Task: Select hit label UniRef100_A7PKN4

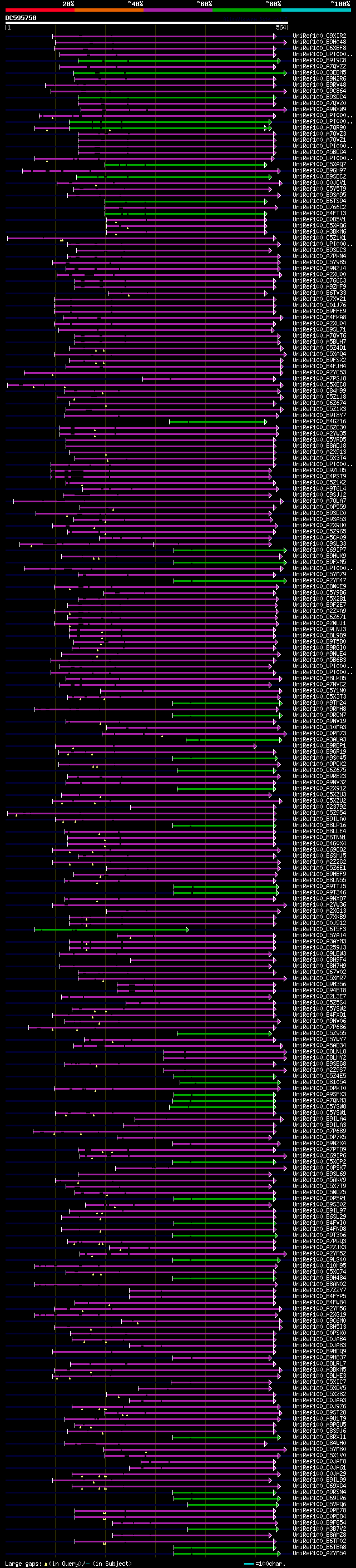Action: (319, 256)
